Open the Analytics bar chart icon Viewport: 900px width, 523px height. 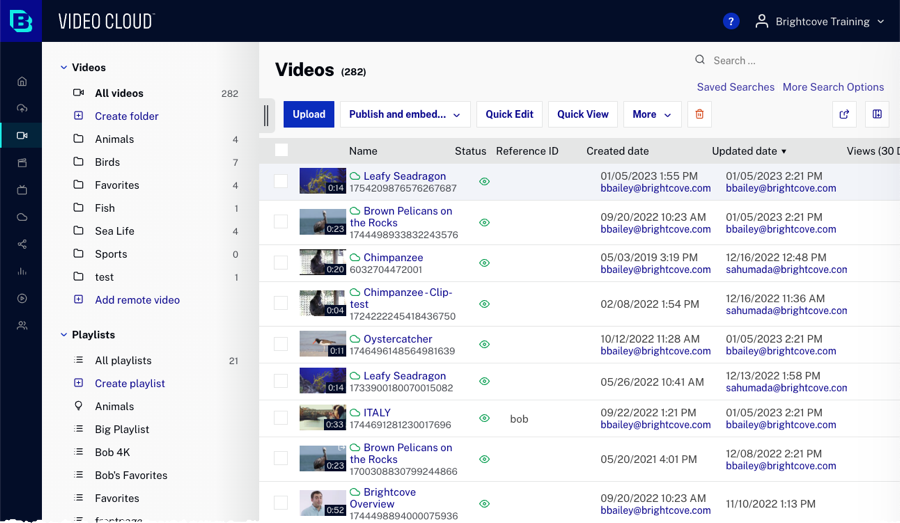pyautogui.click(x=22, y=271)
